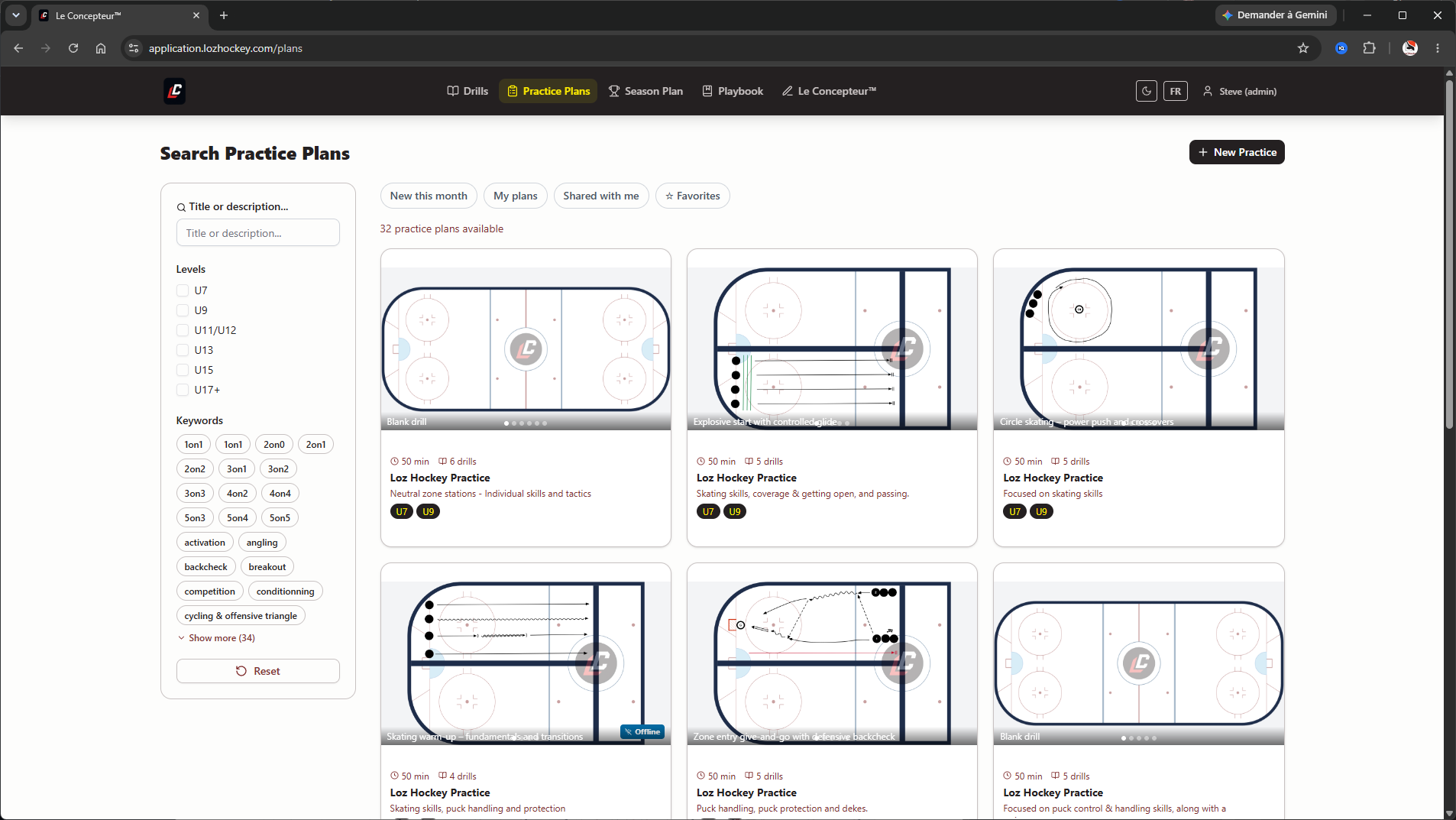Image resolution: width=1456 pixels, height=820 pixels.
Task: Tick the U13 level checkbox
Action: click(x=183, y=350)
